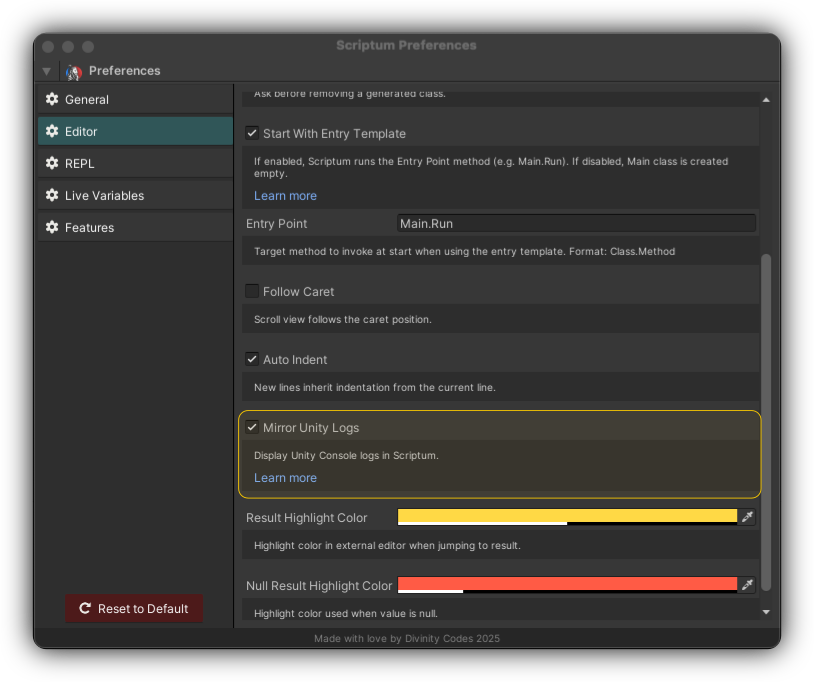Click the Entry Point label
Image resolution: width=814 pixels, height=682 pixels.
(x=276, y=224)
